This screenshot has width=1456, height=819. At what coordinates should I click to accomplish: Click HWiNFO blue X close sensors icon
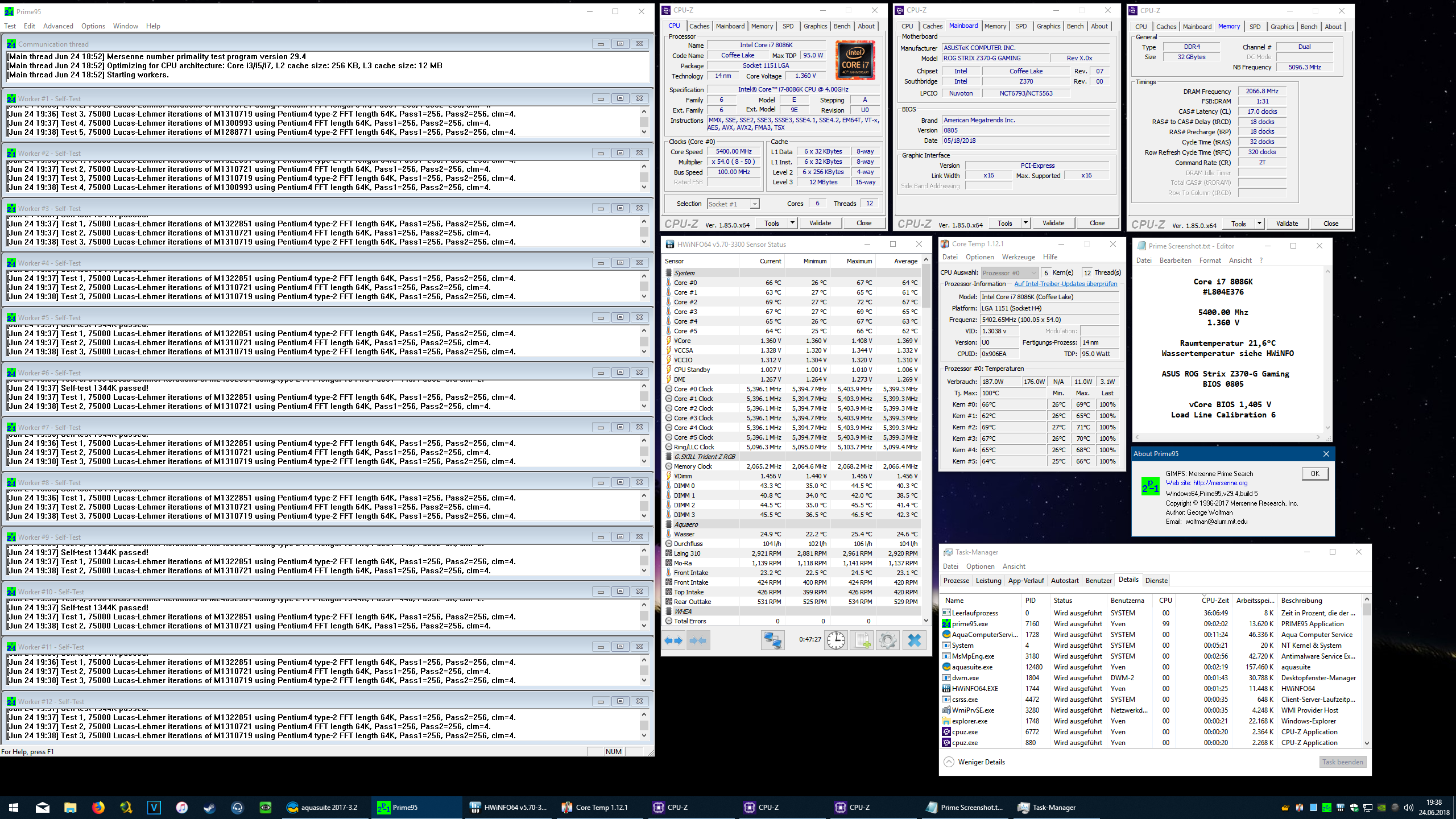click(914, 640)
